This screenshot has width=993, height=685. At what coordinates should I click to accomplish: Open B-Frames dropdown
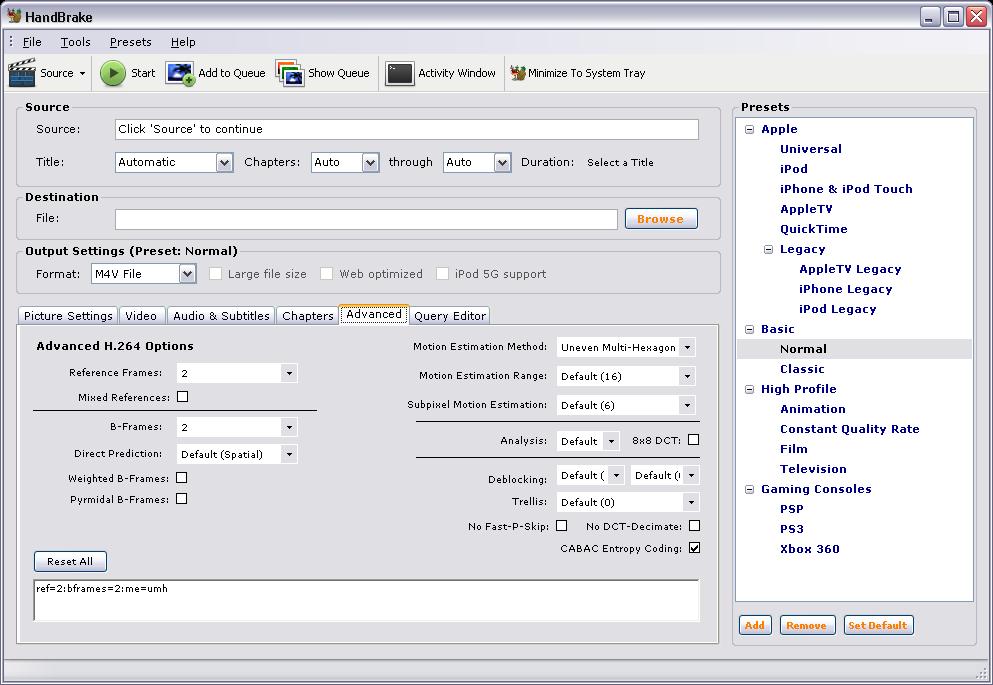coord(289,427)
